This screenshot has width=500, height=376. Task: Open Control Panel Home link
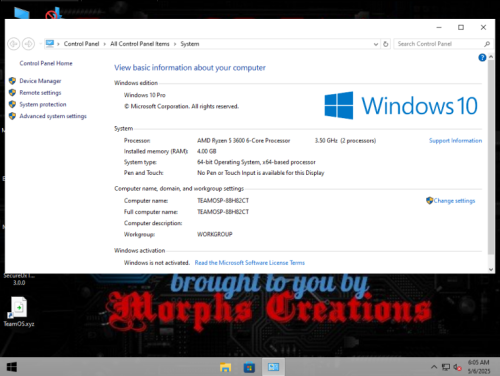click(x=46, y=63)
